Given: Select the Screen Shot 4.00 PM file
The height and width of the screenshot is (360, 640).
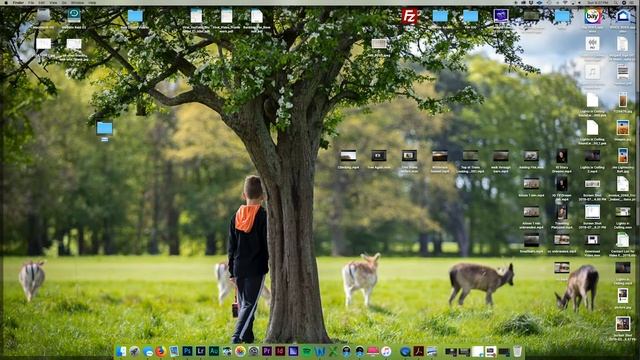Looking at the screenshot, I should click(592, 184).
